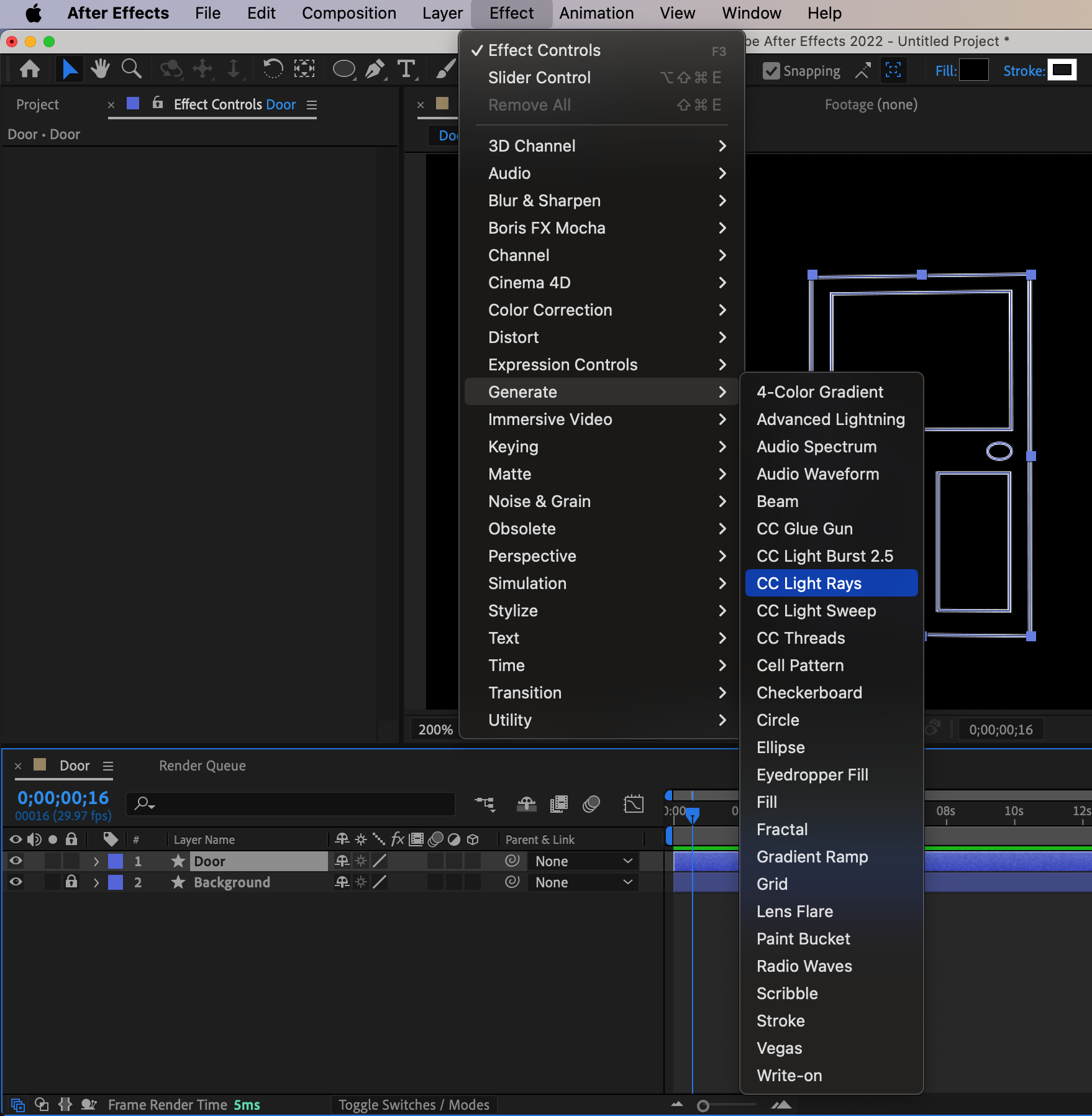Select the Ellipse shape tool

coord(344,69)
